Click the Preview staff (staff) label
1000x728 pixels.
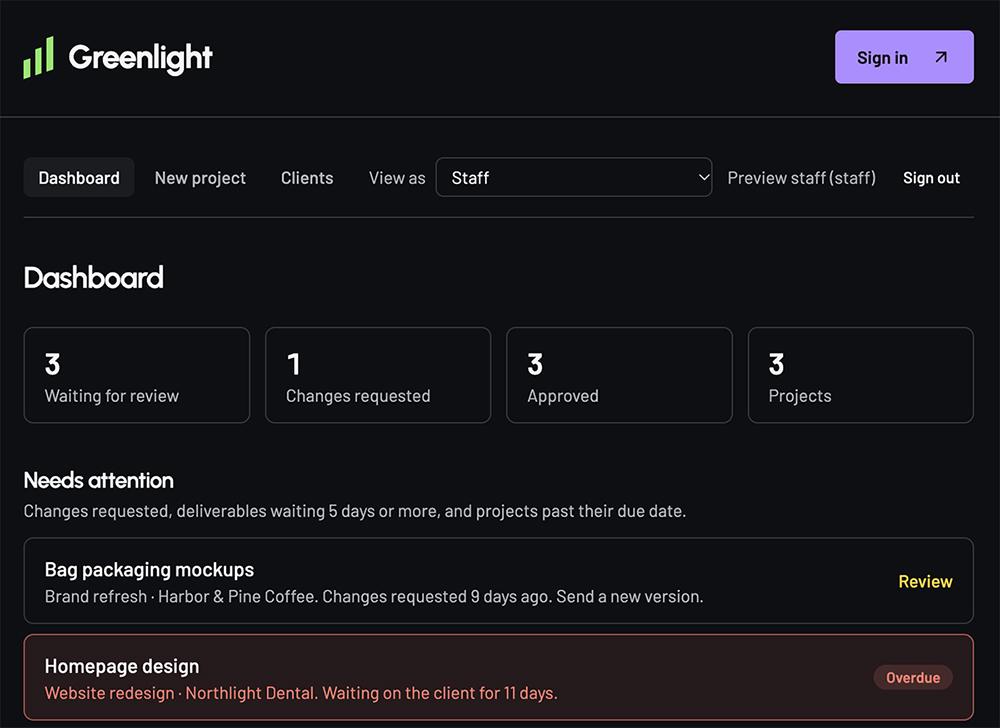click(802, 178)
